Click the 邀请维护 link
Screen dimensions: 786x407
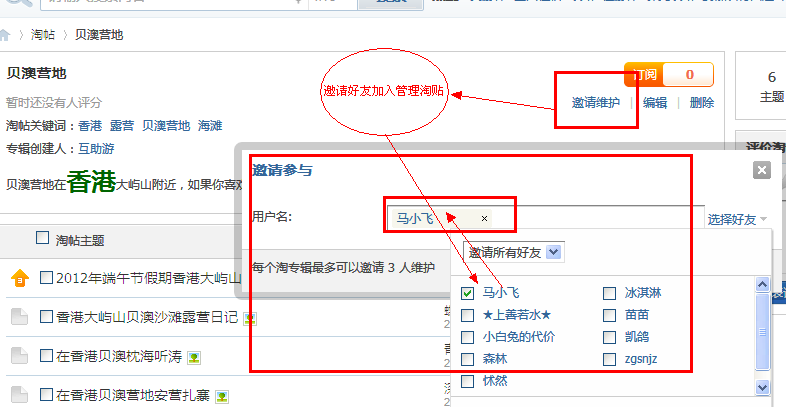coord(596,103)
